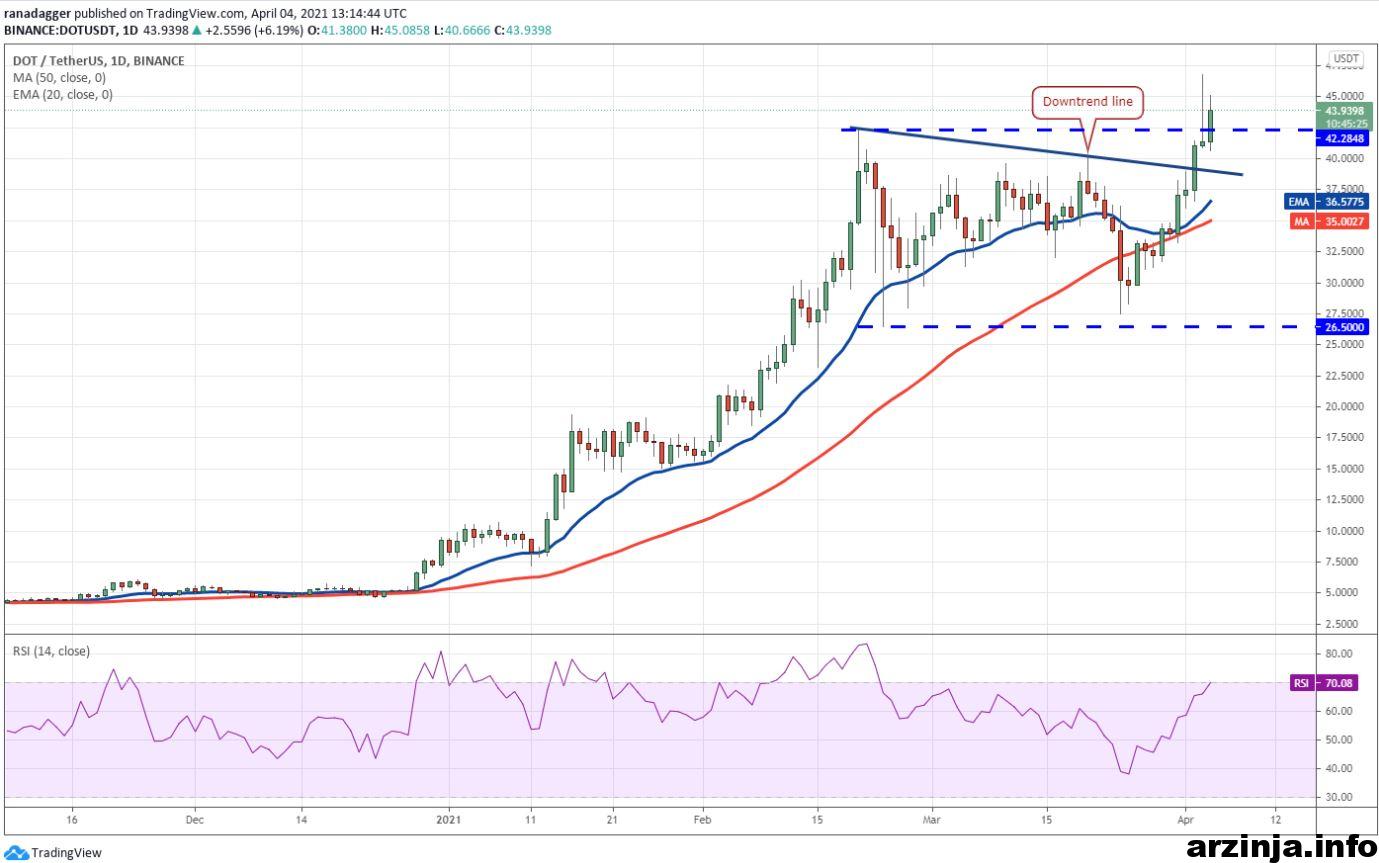Click the EMA 36.5775 axis label
This screenshot has width=1379, height=863.
pos(1327,202)
